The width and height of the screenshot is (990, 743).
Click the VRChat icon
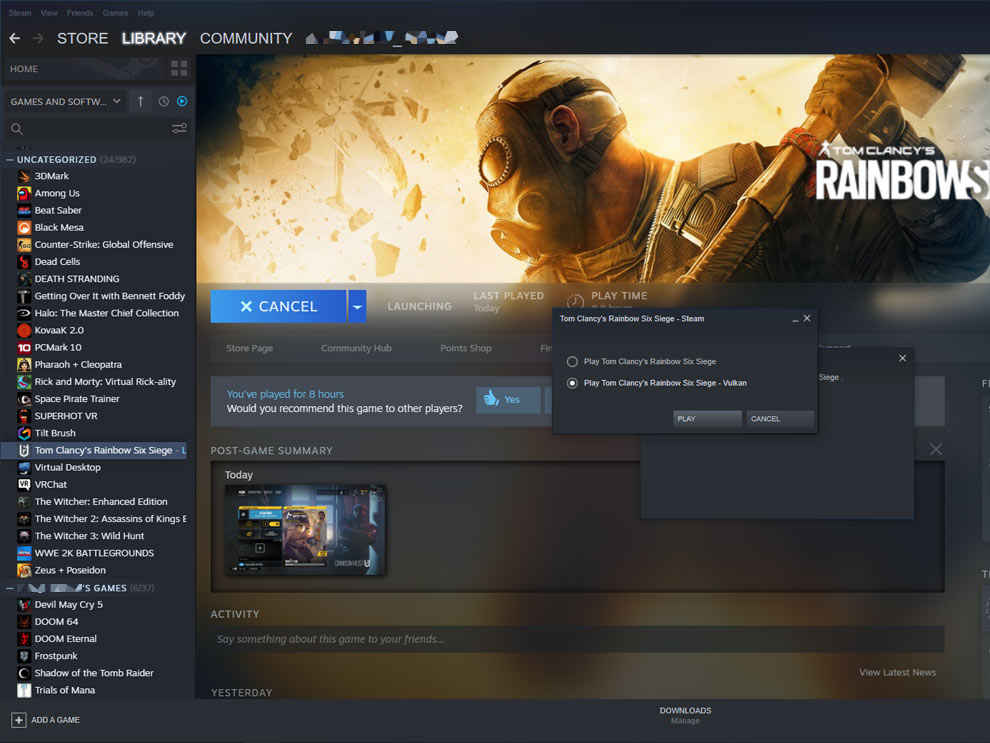pyautogui.click(x=24, y=484)
